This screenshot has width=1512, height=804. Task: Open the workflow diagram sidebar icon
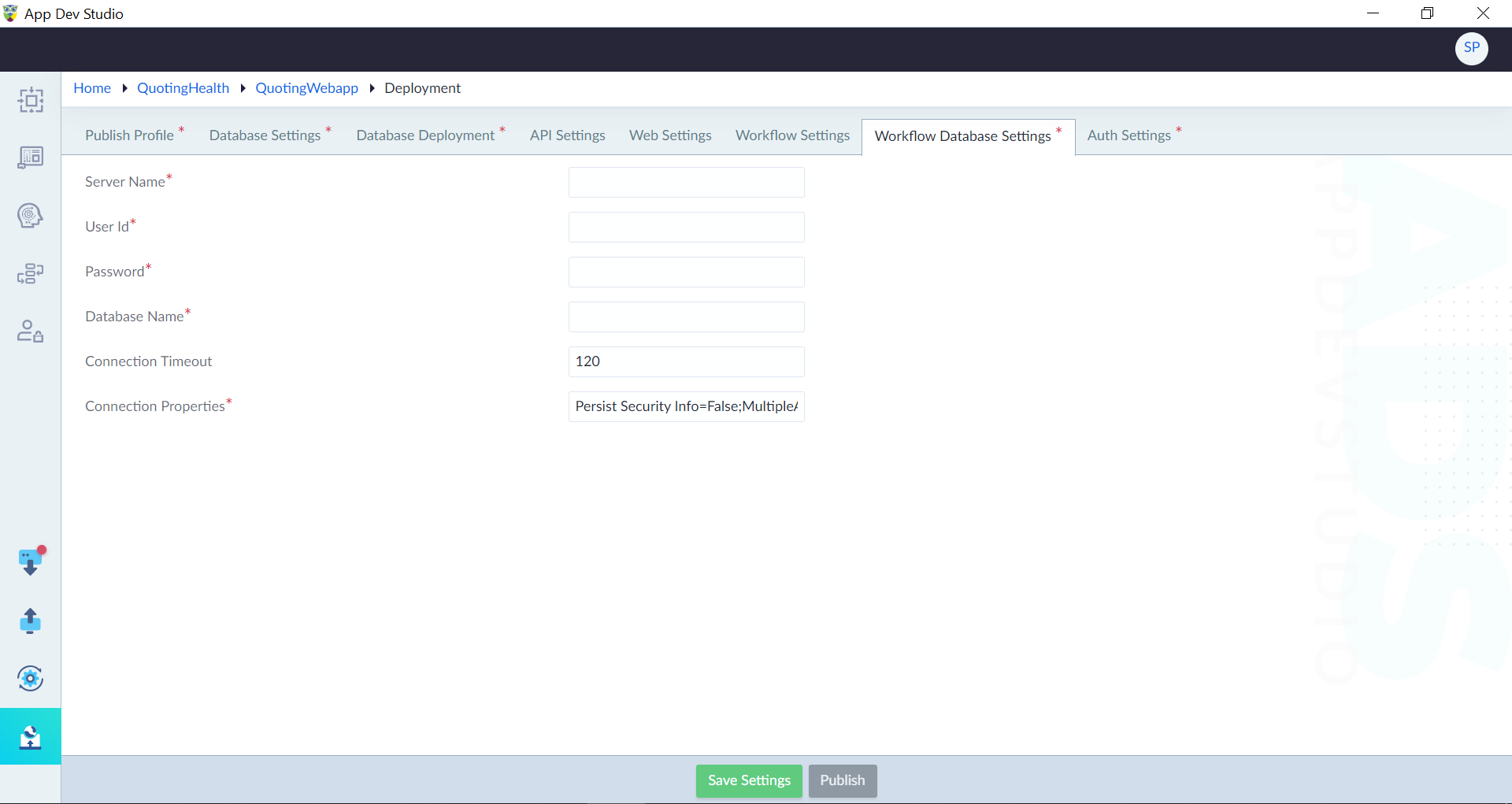pyautogui.click(x=30, y=273)
